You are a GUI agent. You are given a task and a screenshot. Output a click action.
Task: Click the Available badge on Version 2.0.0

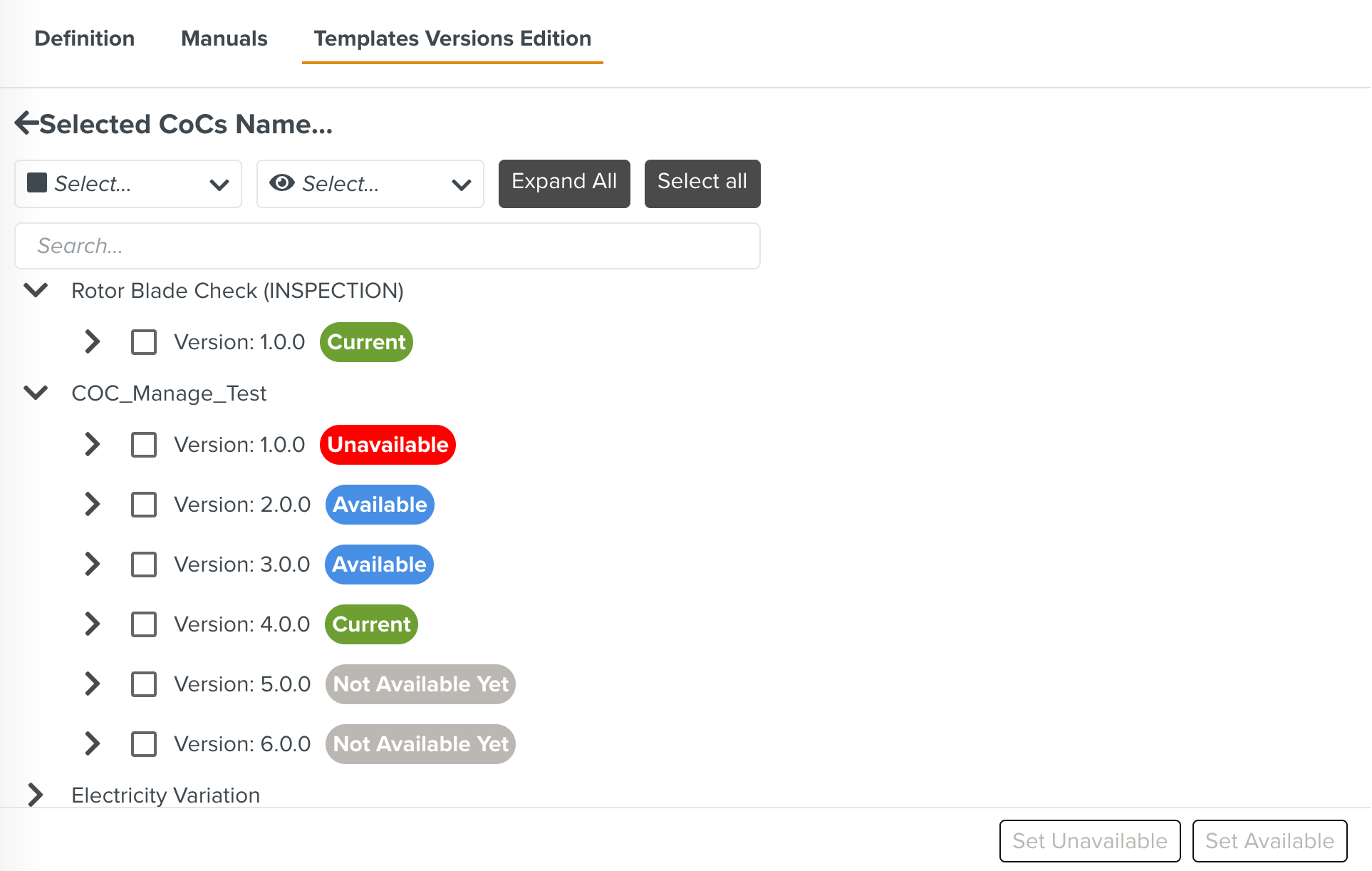[x=379, y=504]
